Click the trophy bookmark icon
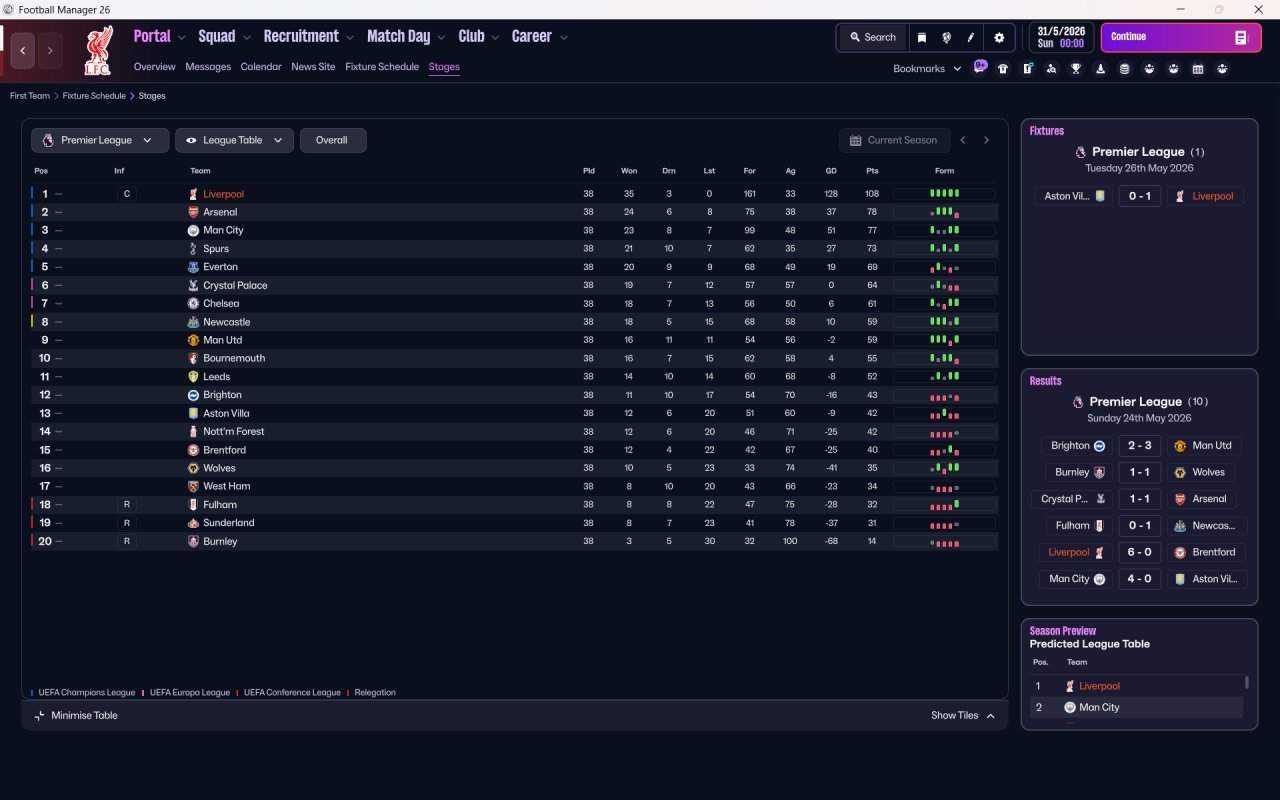 click(1076, 69)
